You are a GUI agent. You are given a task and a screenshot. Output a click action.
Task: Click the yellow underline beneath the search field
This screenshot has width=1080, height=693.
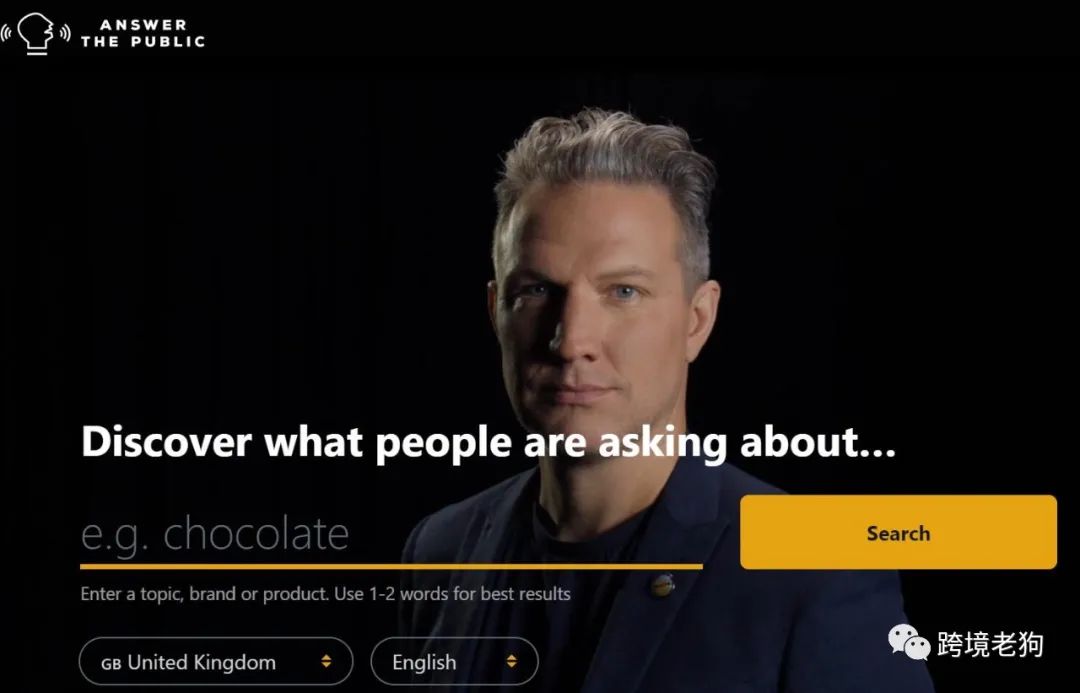pyautogui.click(x=391, y=566)
